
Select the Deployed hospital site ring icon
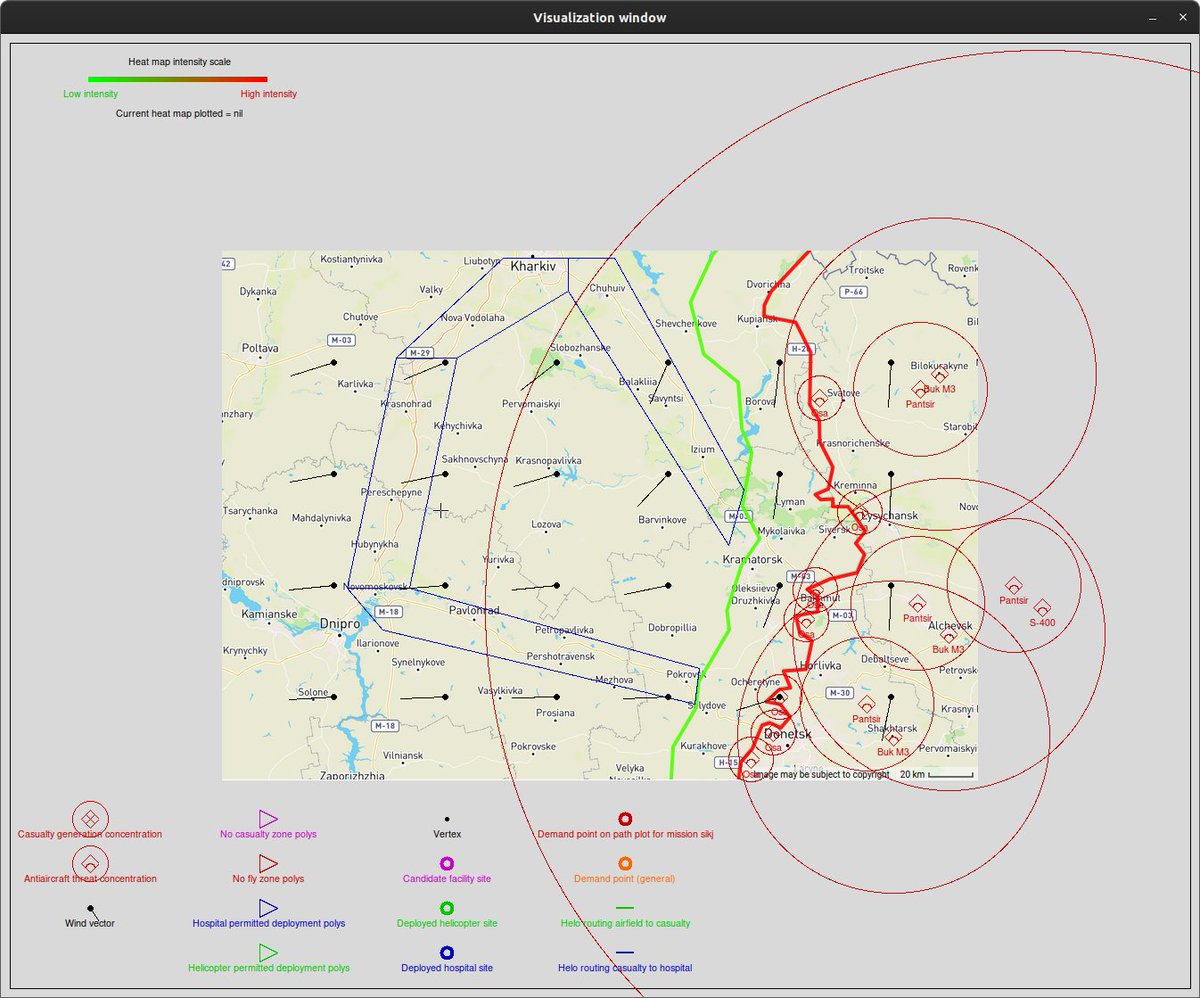[x=447, y=952]
